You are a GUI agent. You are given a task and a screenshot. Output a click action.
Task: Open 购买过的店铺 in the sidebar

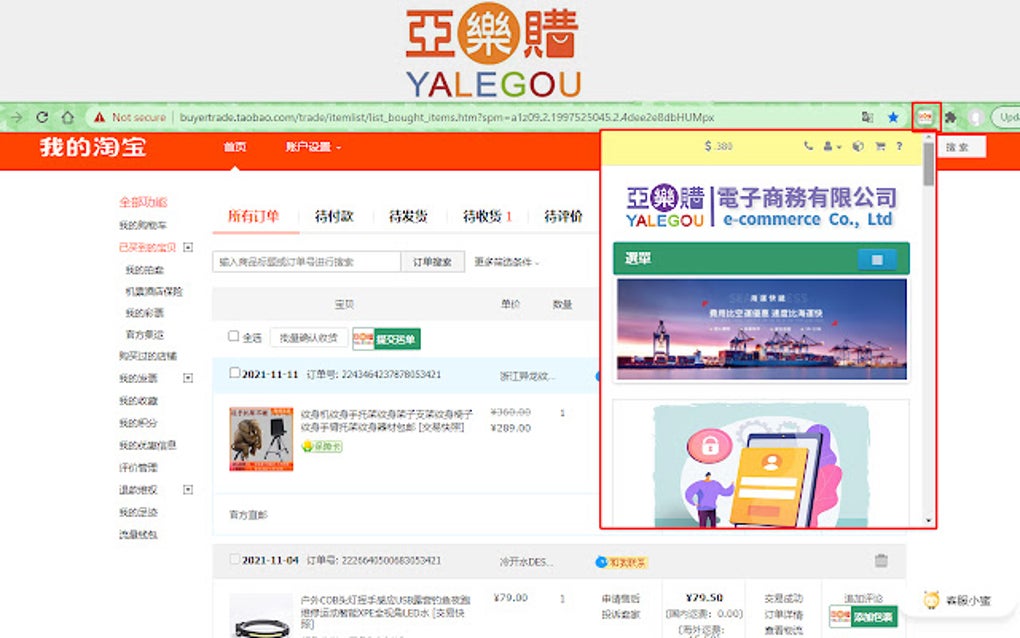coord(148,356)
